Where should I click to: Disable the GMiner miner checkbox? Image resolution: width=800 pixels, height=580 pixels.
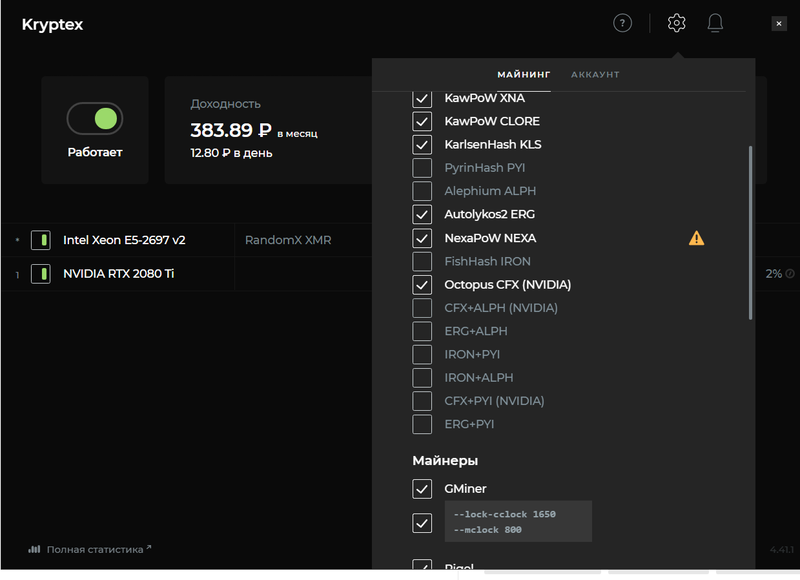point(422,489)
